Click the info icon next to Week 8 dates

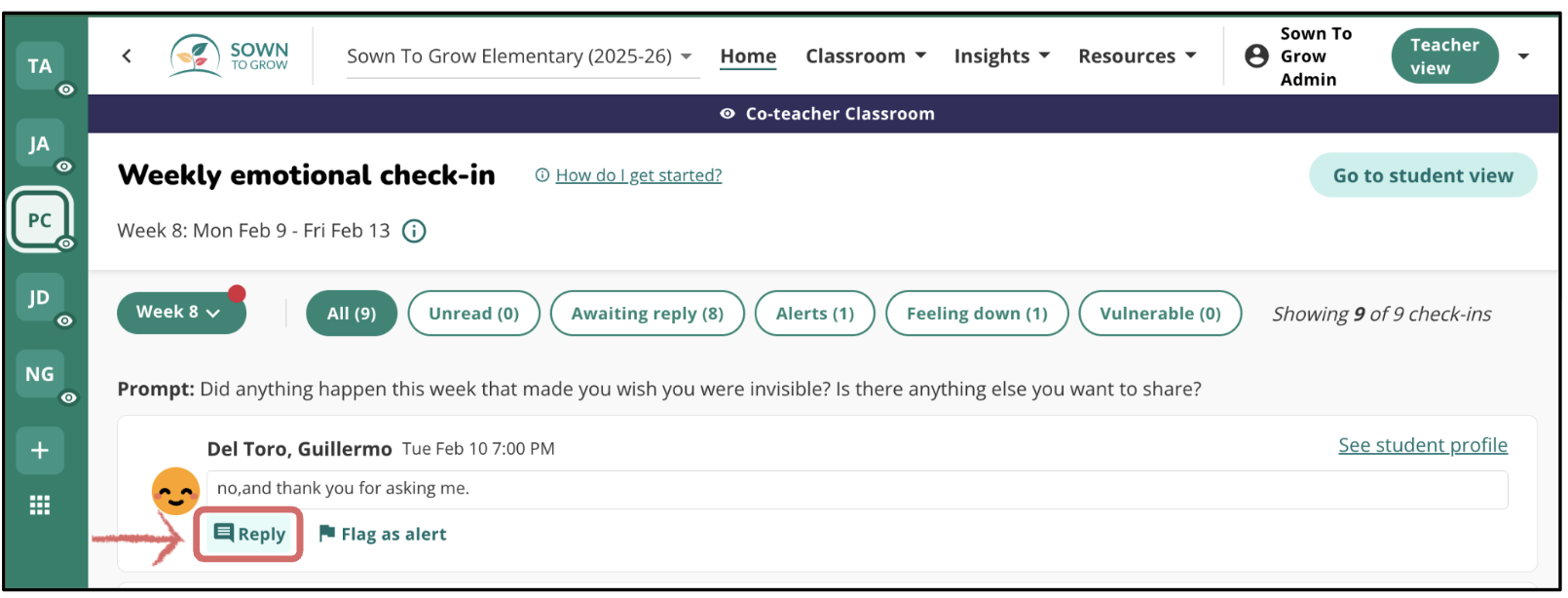coord(414,231)
